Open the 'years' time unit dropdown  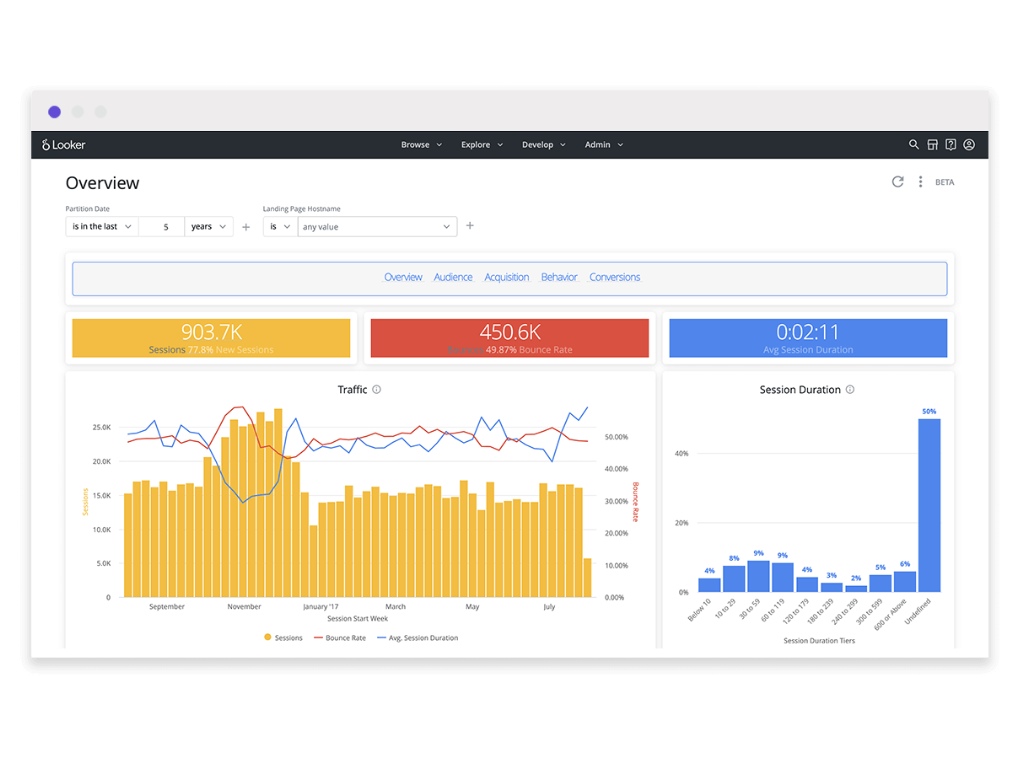208,226
